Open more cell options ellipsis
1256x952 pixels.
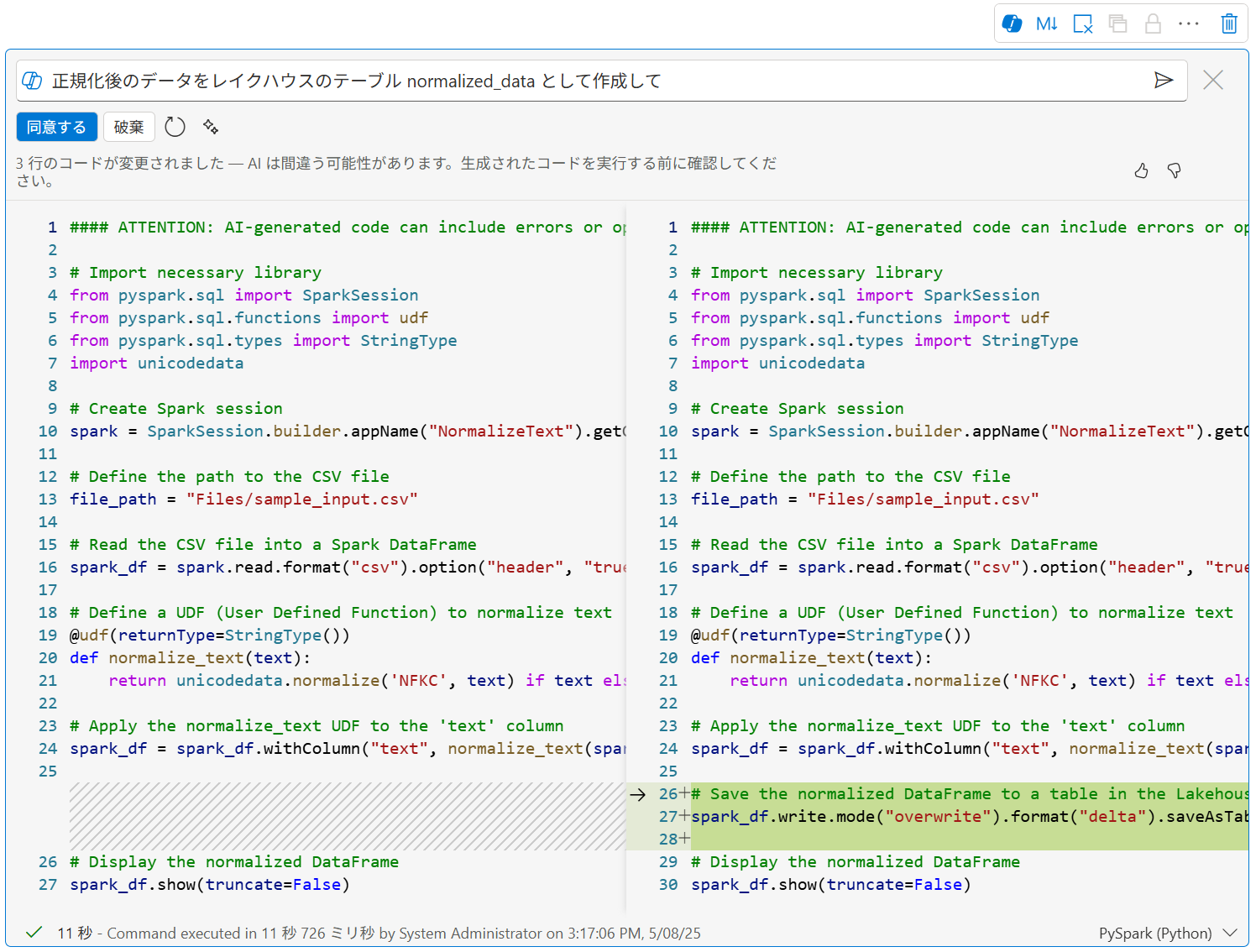1189,24
